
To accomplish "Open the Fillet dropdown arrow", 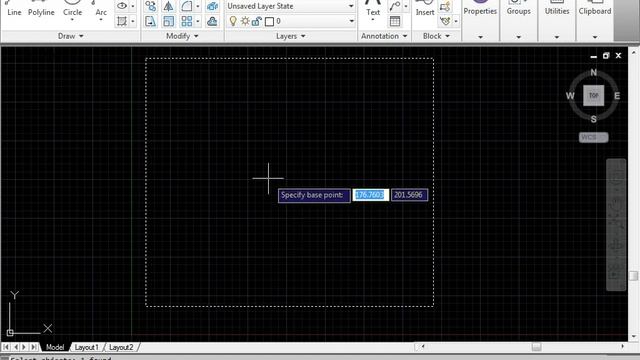I will pos(198,6).
